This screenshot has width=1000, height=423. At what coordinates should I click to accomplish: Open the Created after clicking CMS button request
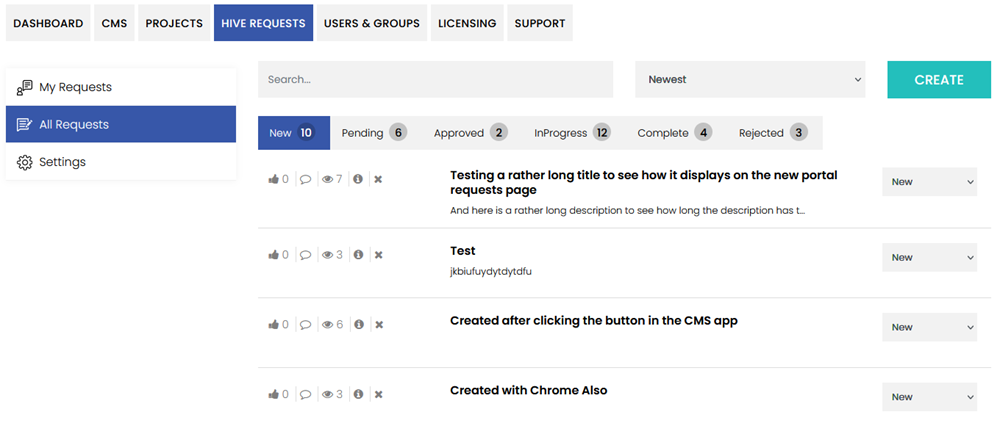593,321
